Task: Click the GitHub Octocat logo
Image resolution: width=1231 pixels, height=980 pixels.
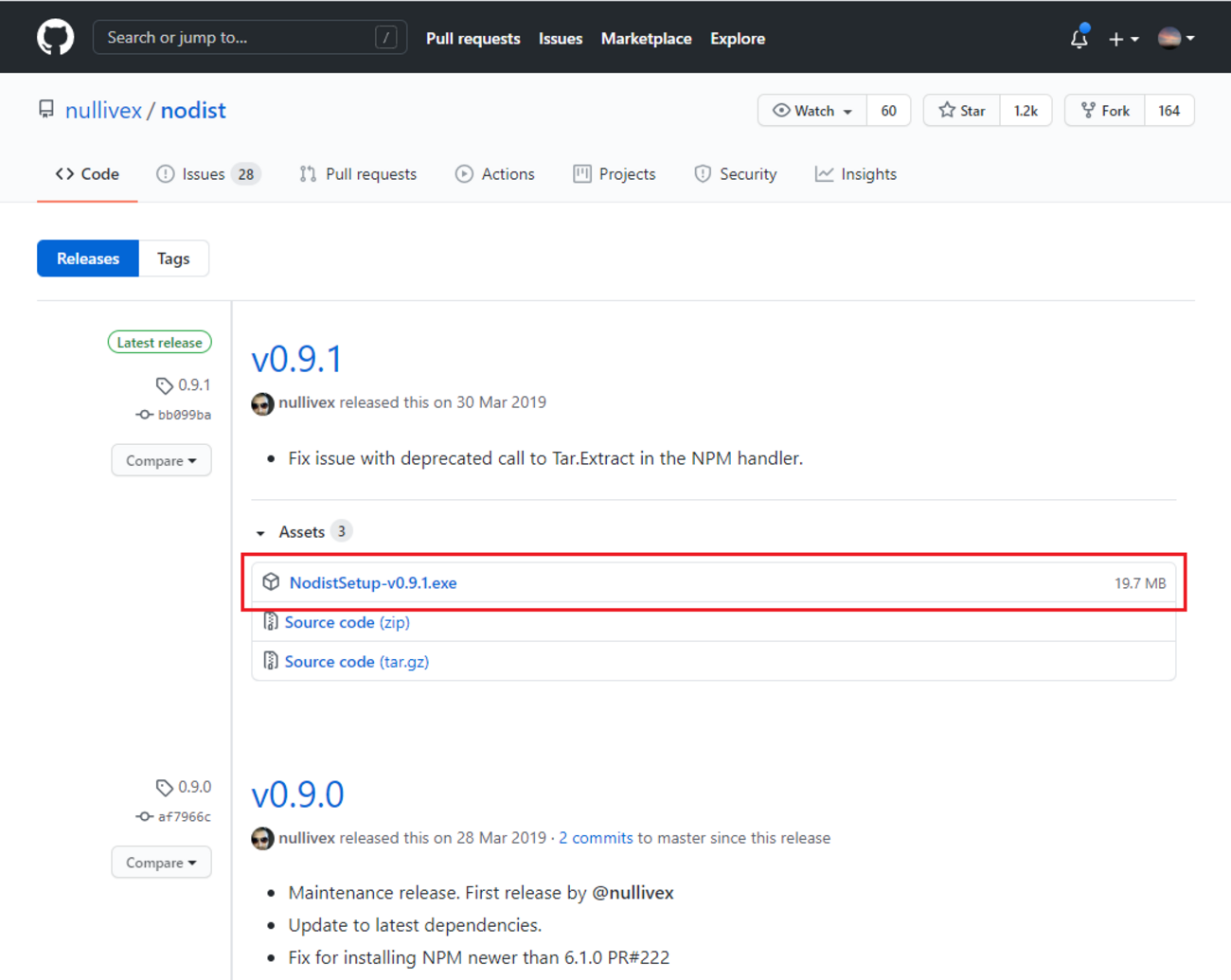Action: (55, 38)
